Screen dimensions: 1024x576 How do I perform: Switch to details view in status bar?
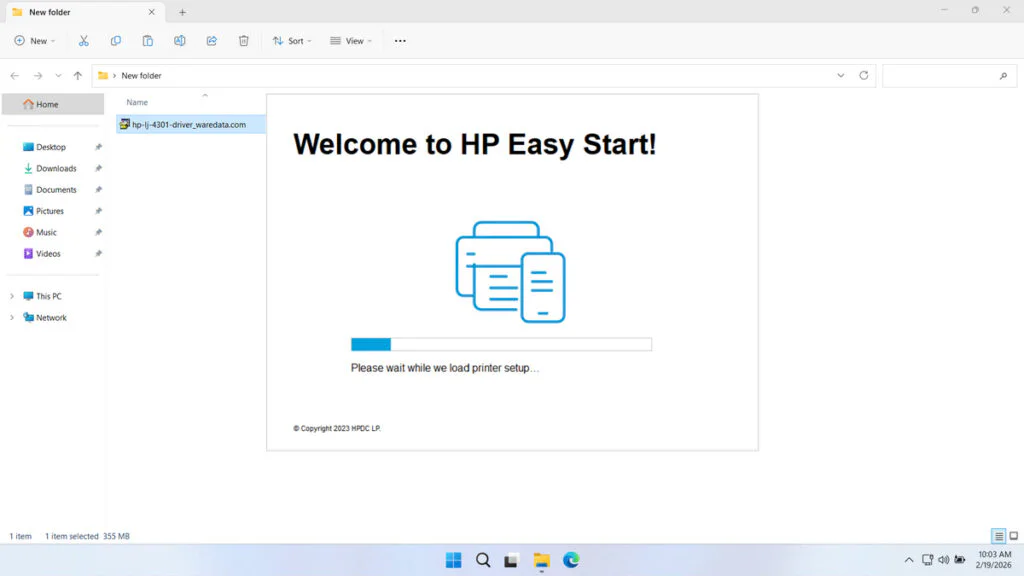click(x=997, y=536)
